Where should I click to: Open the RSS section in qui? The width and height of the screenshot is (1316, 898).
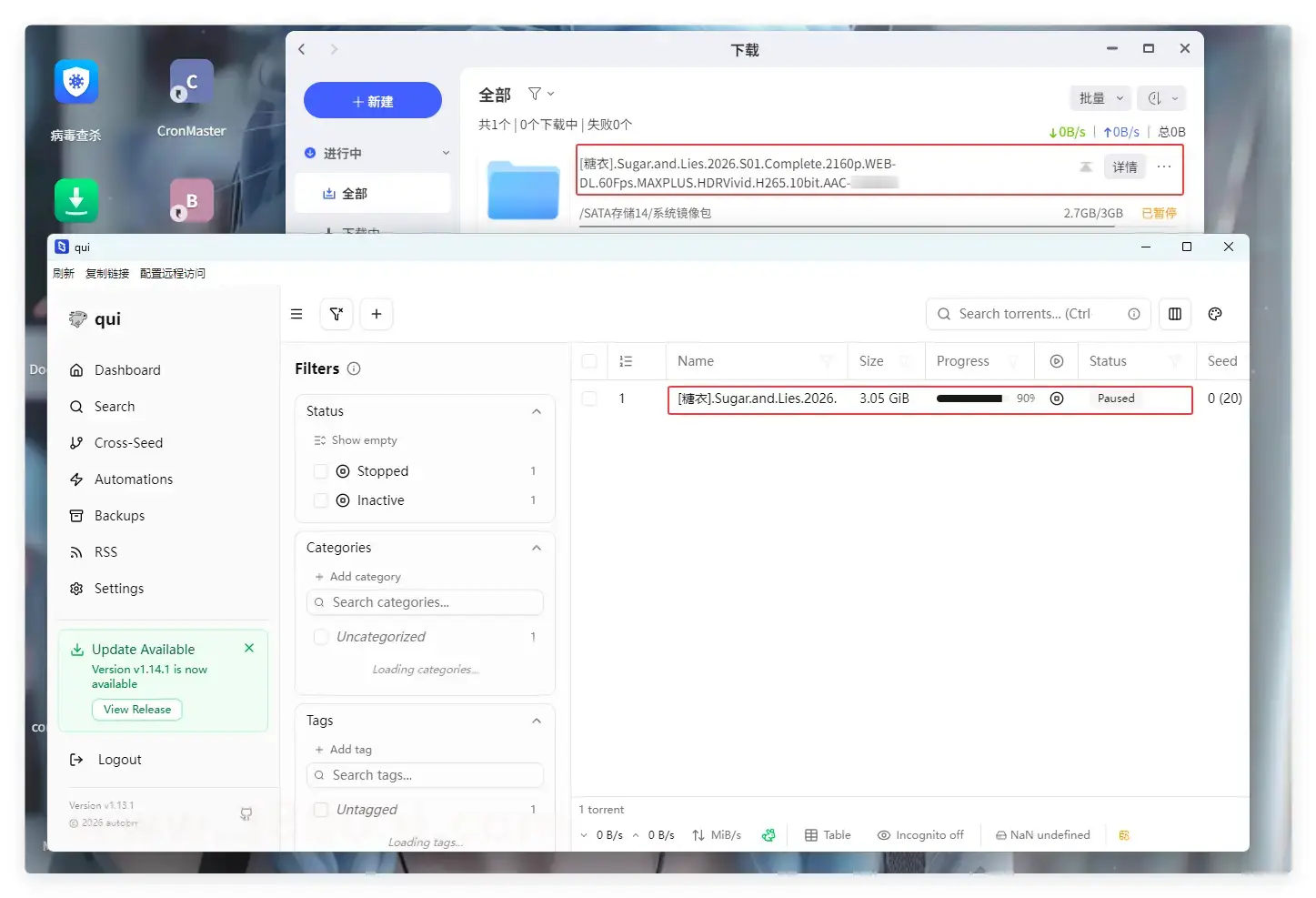pos(105,551)
